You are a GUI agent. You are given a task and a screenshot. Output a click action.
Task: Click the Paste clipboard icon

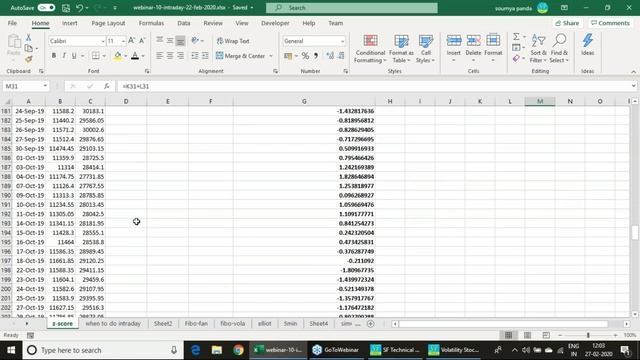pyautogui.click(x=14, y=42)
